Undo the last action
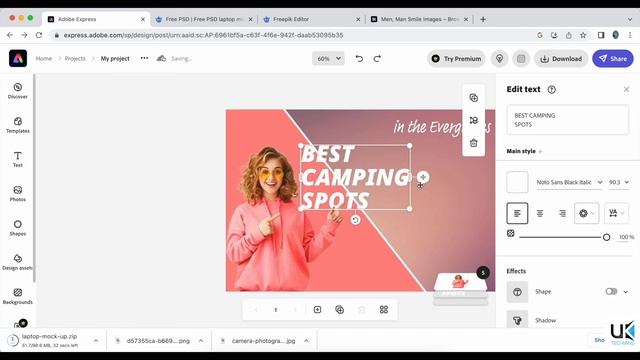Image resolution: width=640 pixels, height=360 pixels. coord(359,58)
